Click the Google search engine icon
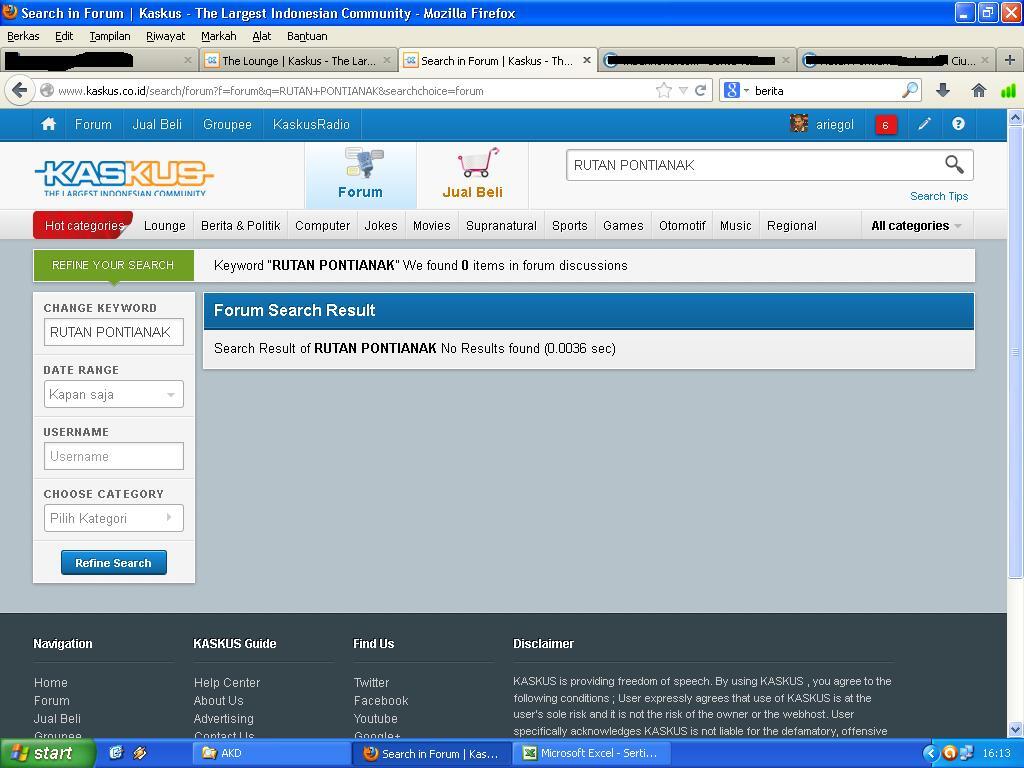1024x768 pixels. click(x=731, y=90)
